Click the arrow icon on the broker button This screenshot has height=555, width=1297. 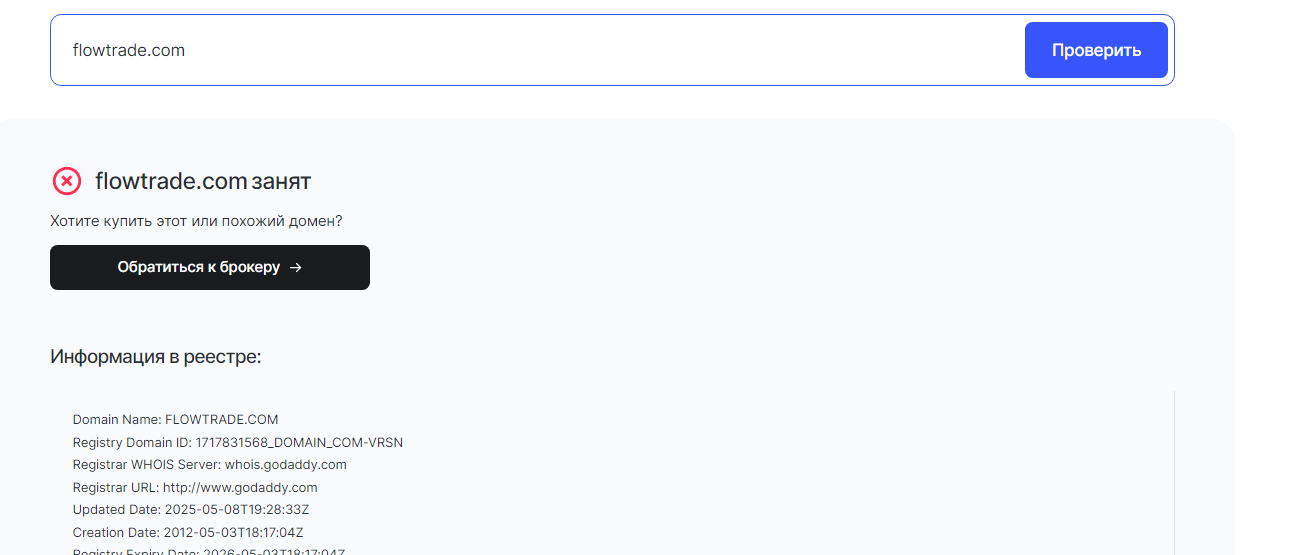coord(295,268)
